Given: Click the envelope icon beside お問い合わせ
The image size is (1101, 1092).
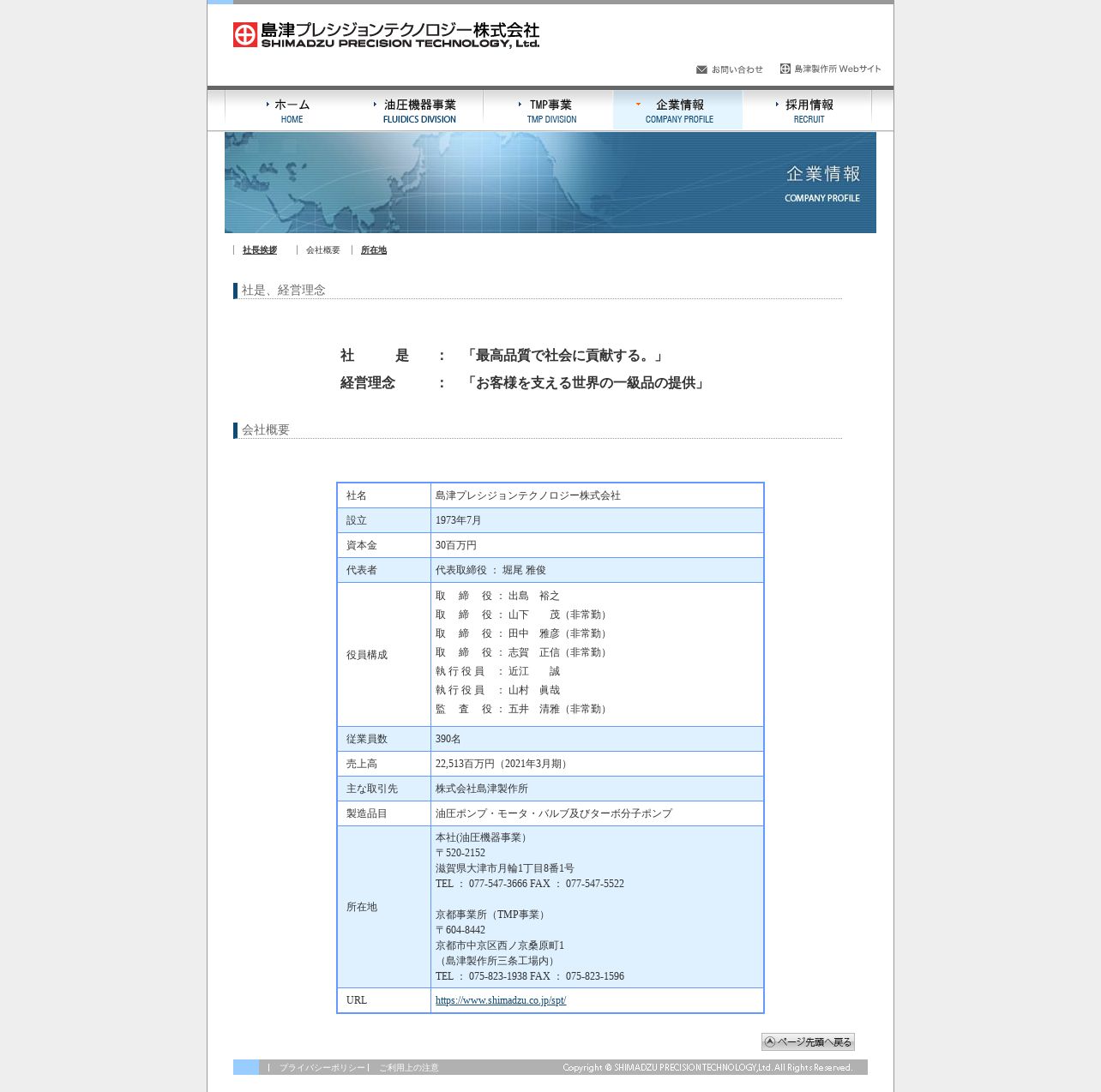Looking at the screenshot, I should point(701,69).
